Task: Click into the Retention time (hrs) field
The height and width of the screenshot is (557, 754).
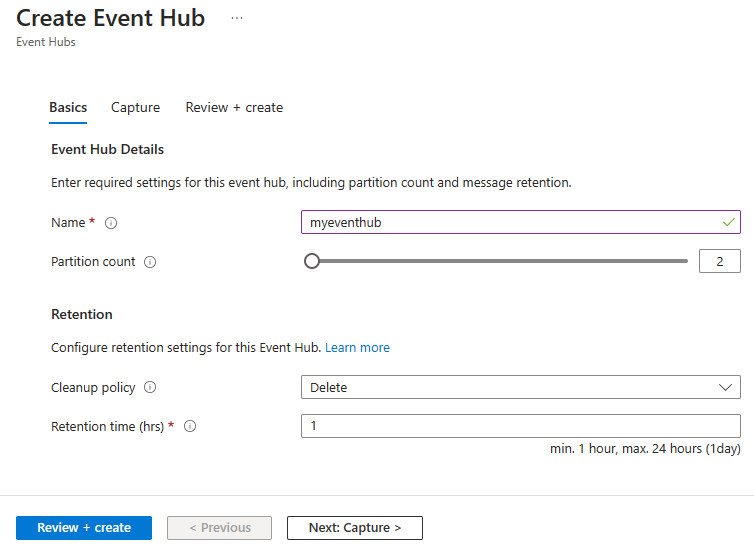Action: click(520, 426)
